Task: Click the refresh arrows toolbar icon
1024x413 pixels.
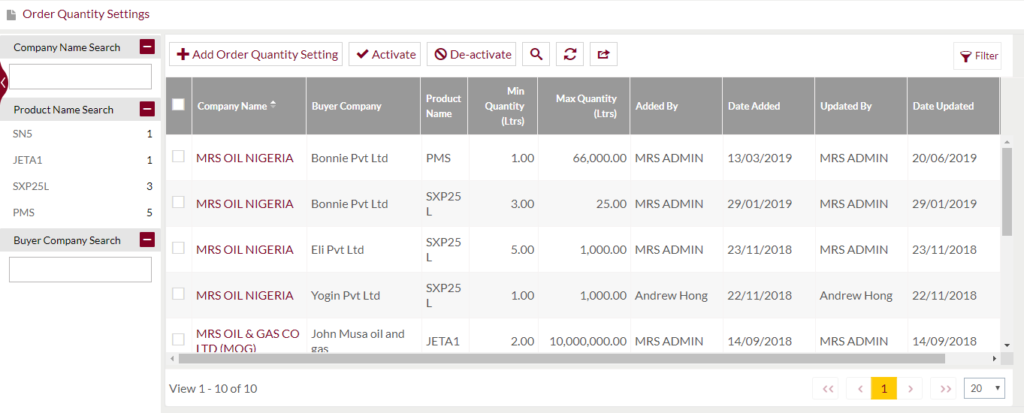Action: click(569, 54)
